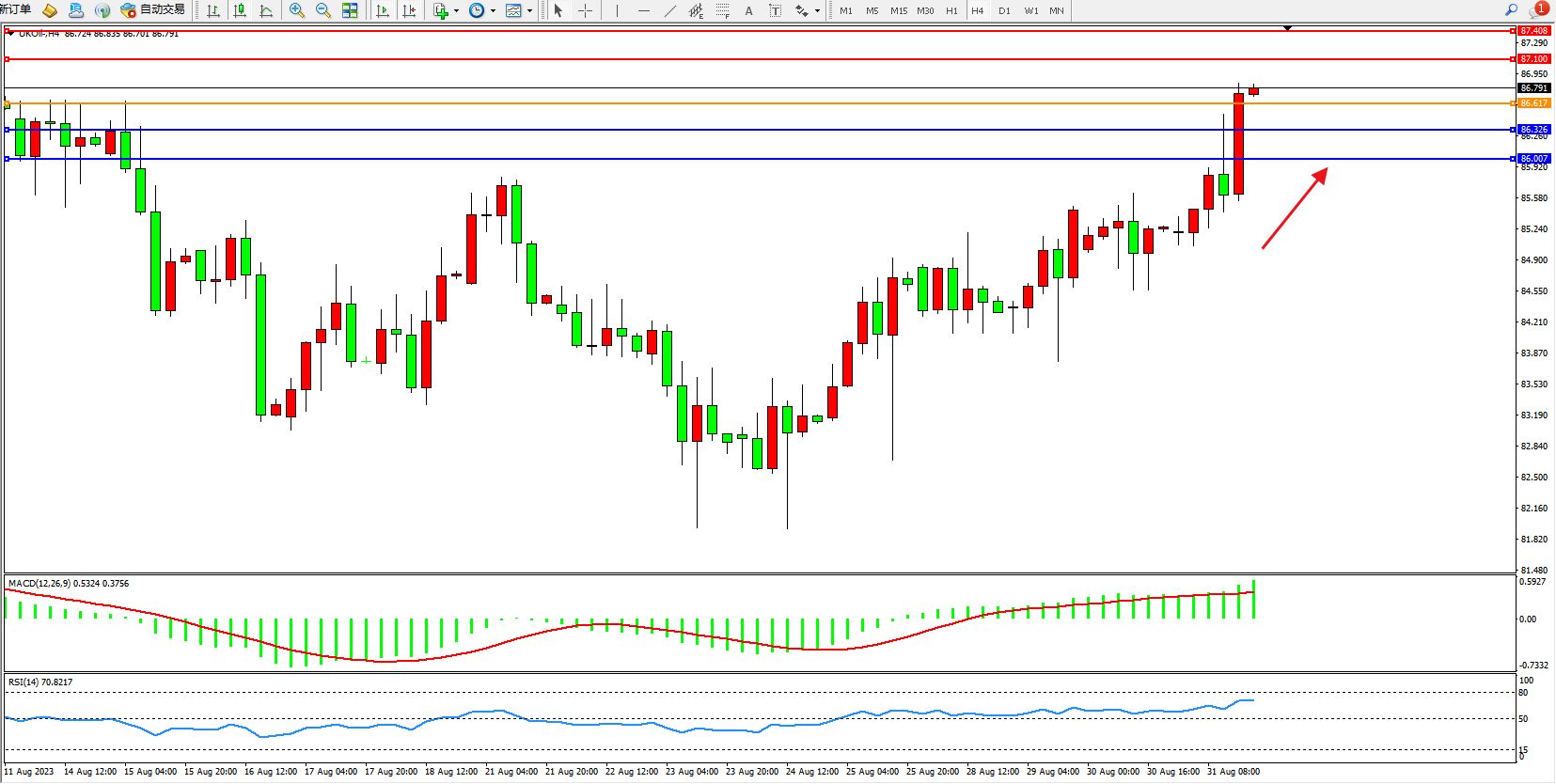Screen dimensions: 1556x784
Task: Select the horizontal line drawing tool
Action: click(x=643, y=10)
